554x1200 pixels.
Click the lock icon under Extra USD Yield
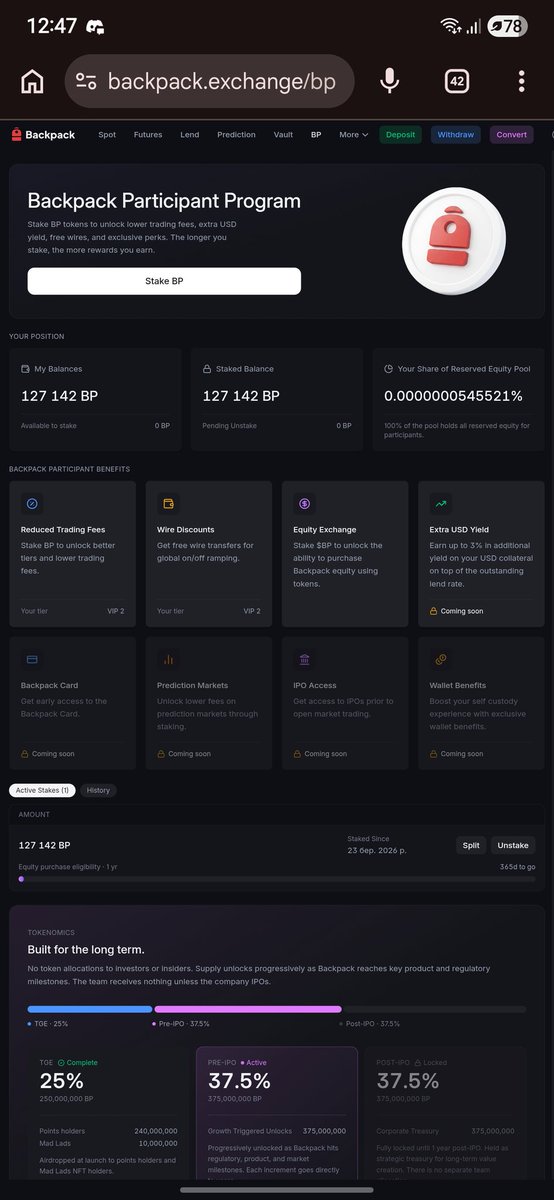(433, 610)
